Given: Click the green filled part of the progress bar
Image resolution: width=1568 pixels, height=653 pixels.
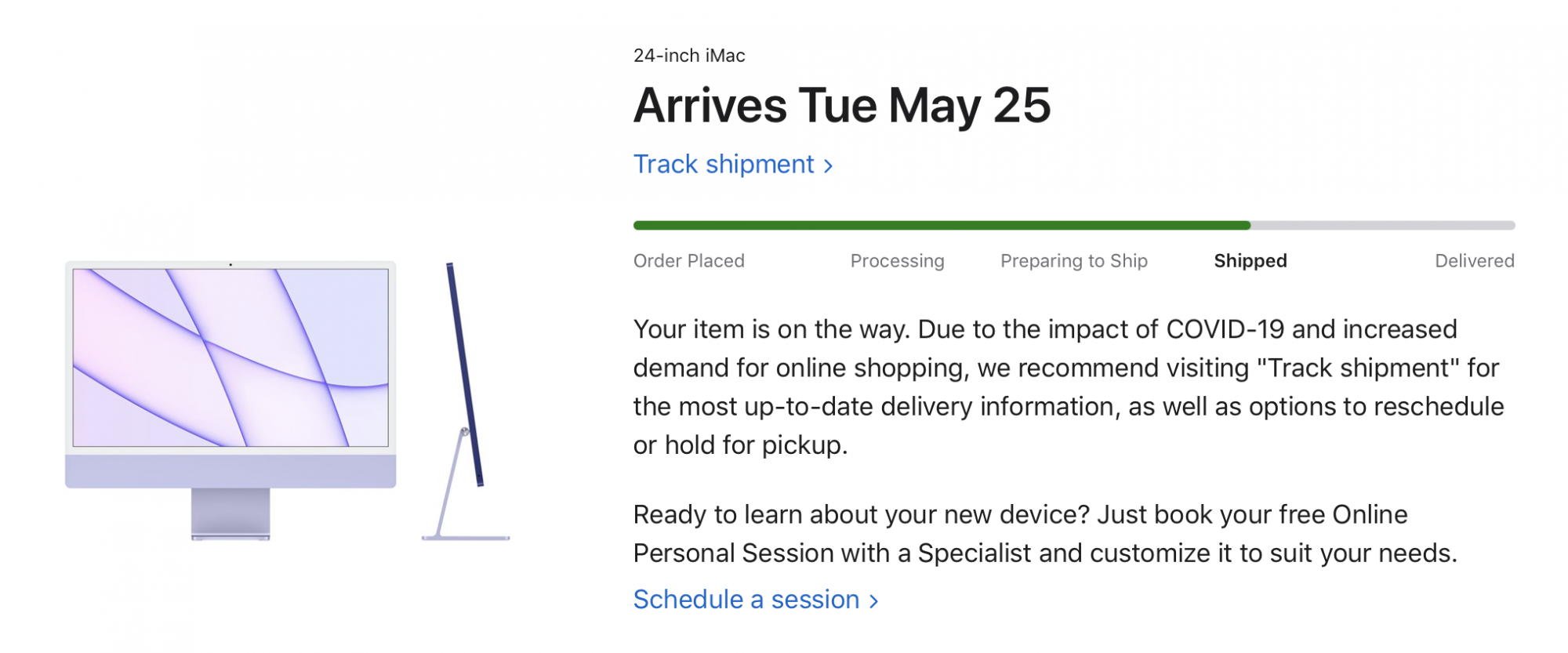Looking at the screenshot, I should (941, 226).
